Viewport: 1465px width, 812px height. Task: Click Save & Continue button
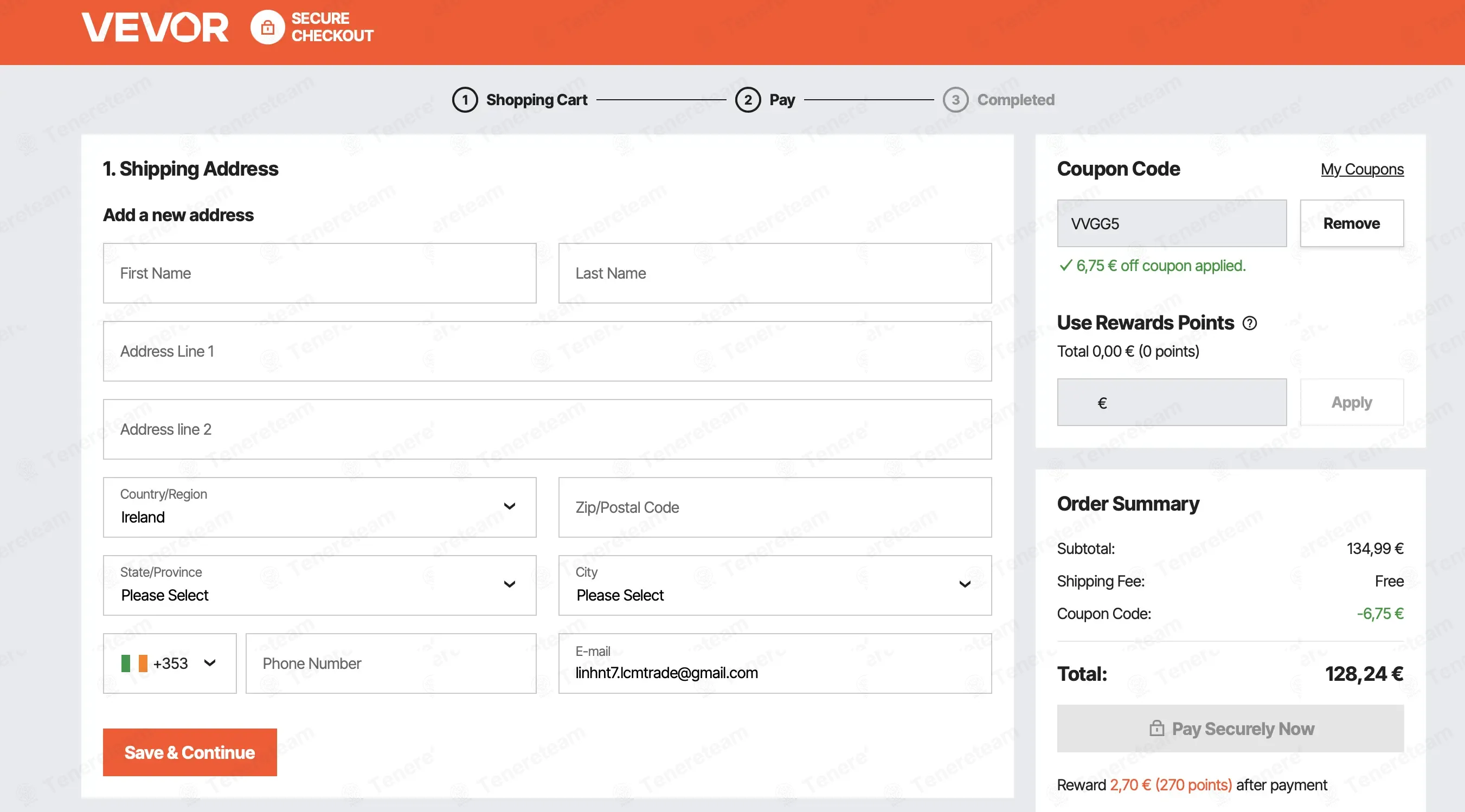(190, 752)
